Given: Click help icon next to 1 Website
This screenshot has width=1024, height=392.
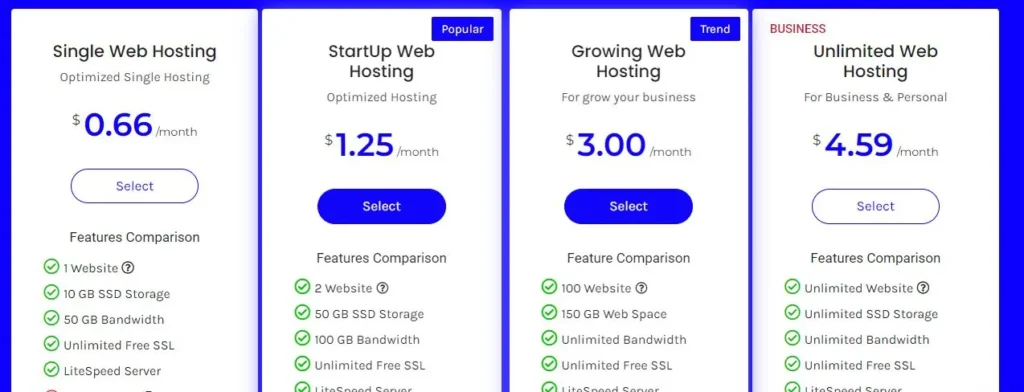Looking at the screenshot, I should pos(128,267).
